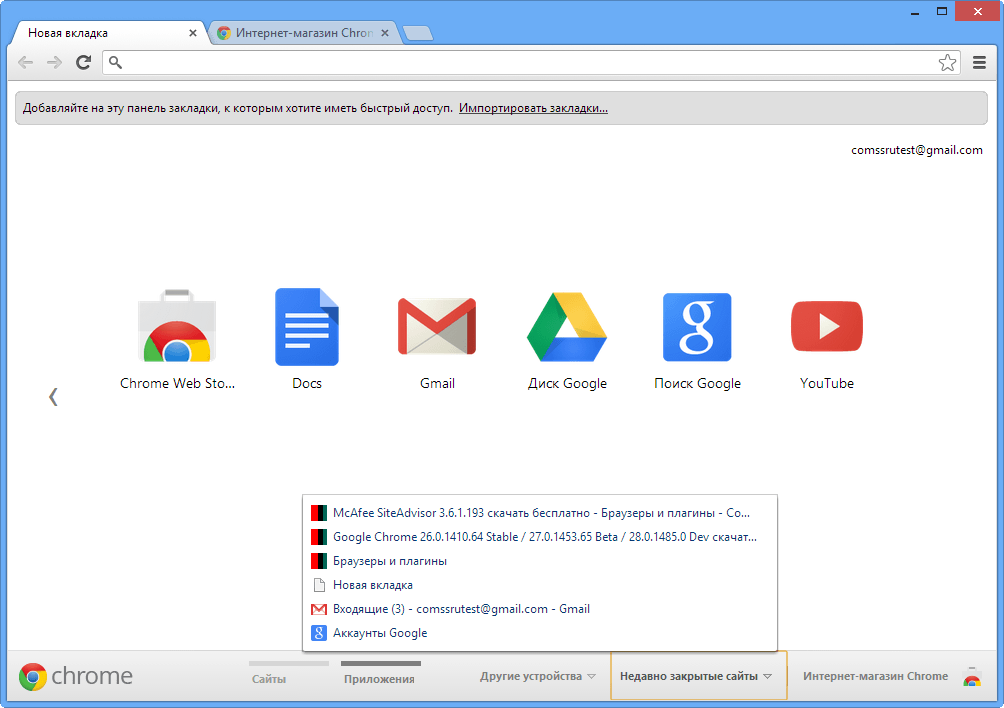This screenshot has height=708, width=1004.
Task: Go forward with the forward arrow
Action: pyautogui.click(x=54, y=62)
